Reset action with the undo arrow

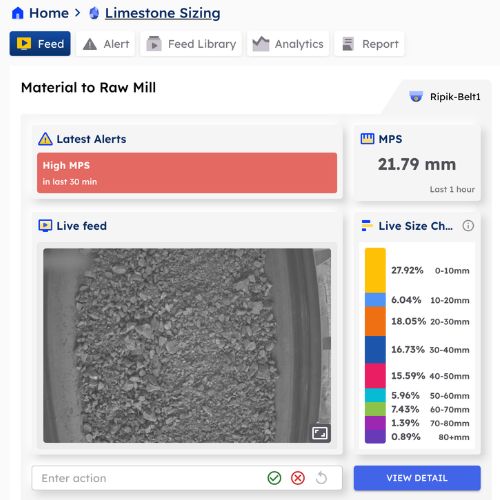(x=321, y=478)
